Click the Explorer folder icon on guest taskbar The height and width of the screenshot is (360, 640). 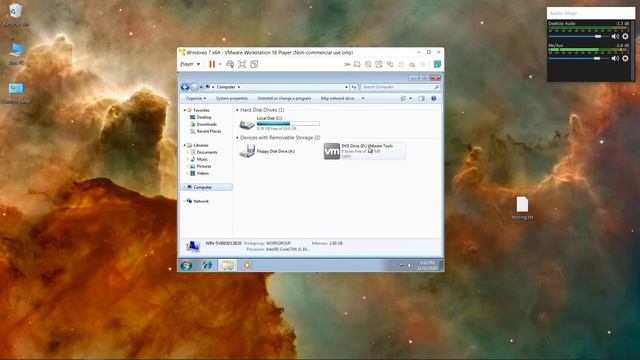[227, 265]
